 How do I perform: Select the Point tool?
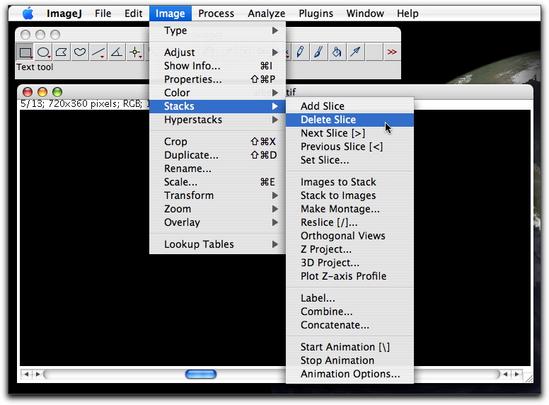click(x=135, y=52)
